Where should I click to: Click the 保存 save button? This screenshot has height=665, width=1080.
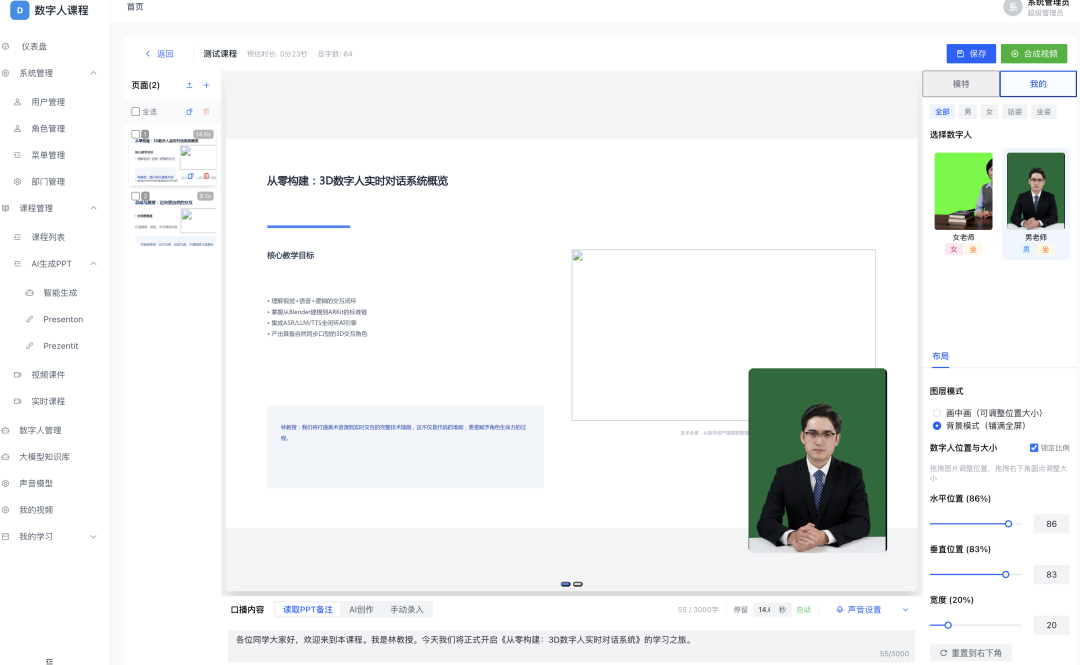pos(971,54)
